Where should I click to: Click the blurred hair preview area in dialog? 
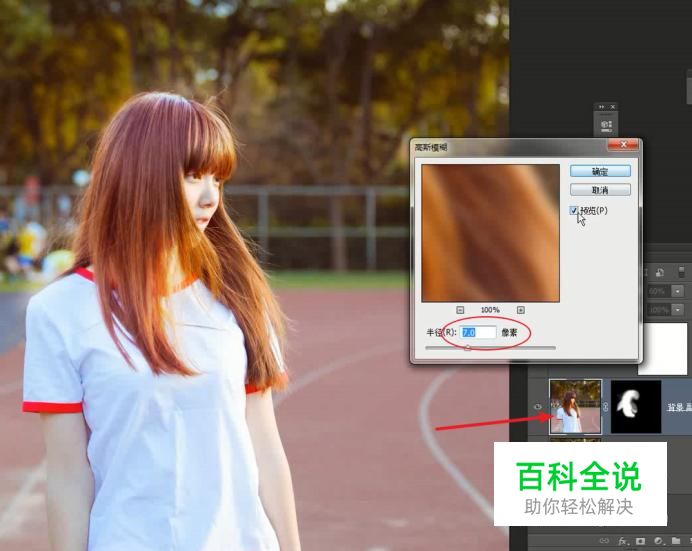coord(490,233)
